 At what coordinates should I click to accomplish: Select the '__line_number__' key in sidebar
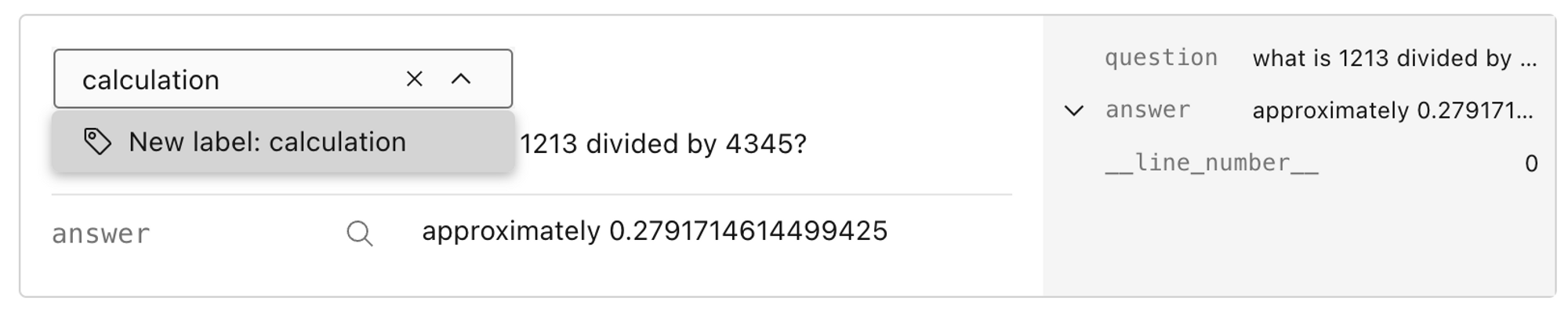pos(1211,163)
